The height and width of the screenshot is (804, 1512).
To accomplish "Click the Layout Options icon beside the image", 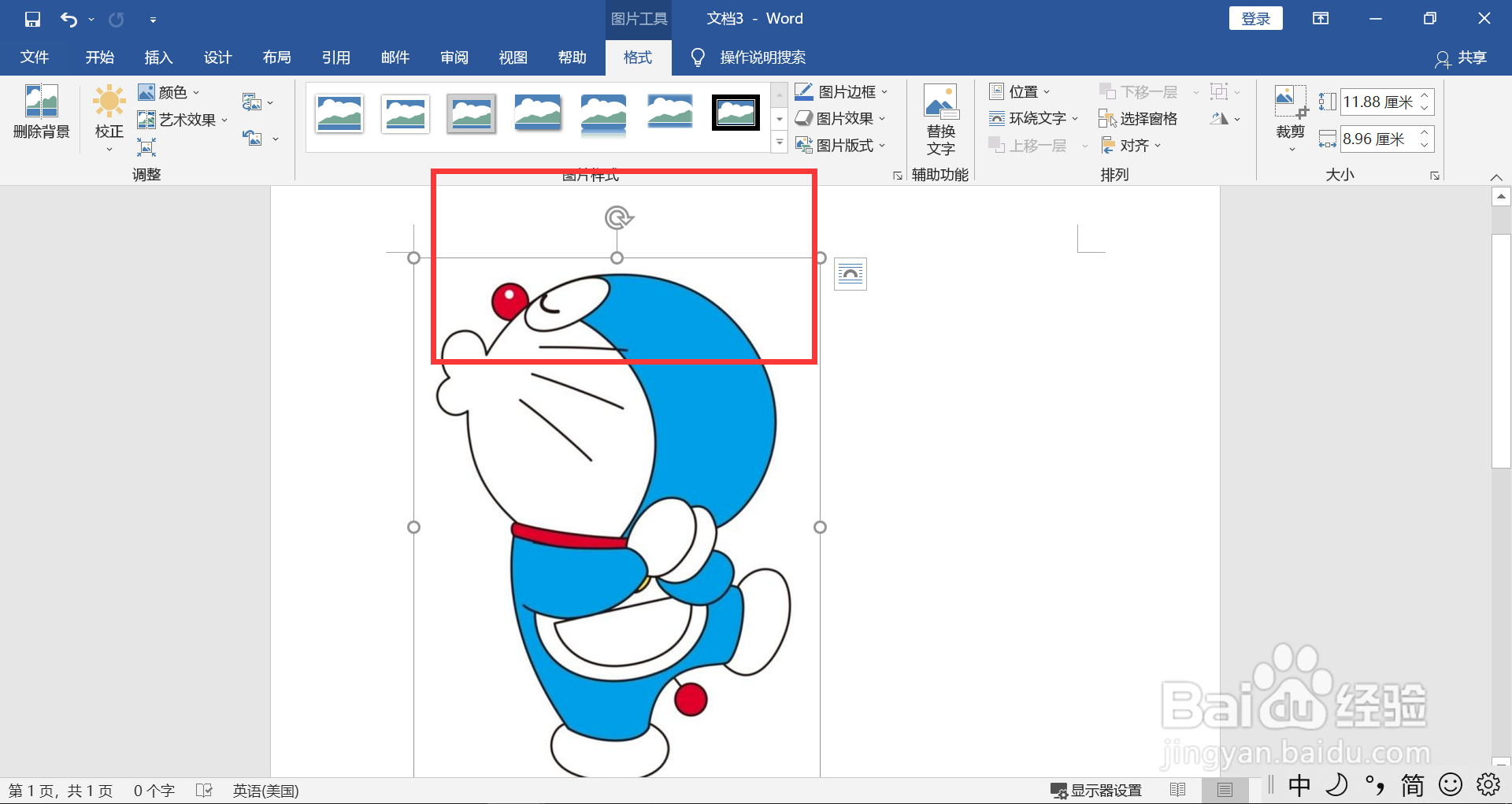I will click(850, 274).
